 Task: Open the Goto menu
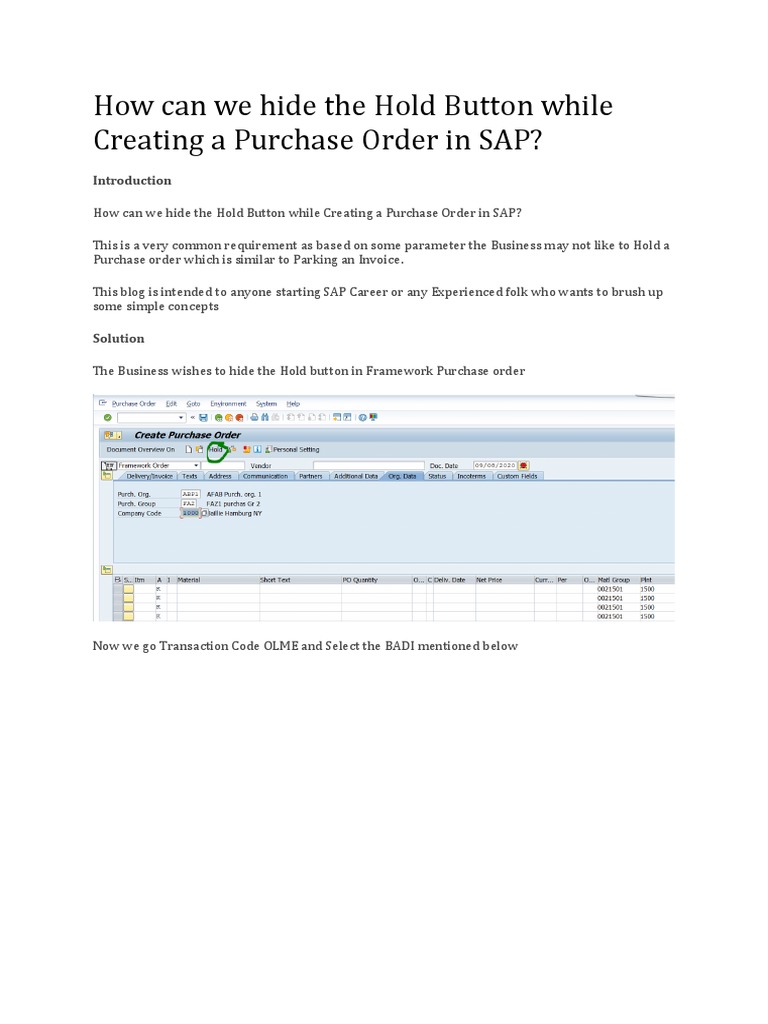pos(193,404)
